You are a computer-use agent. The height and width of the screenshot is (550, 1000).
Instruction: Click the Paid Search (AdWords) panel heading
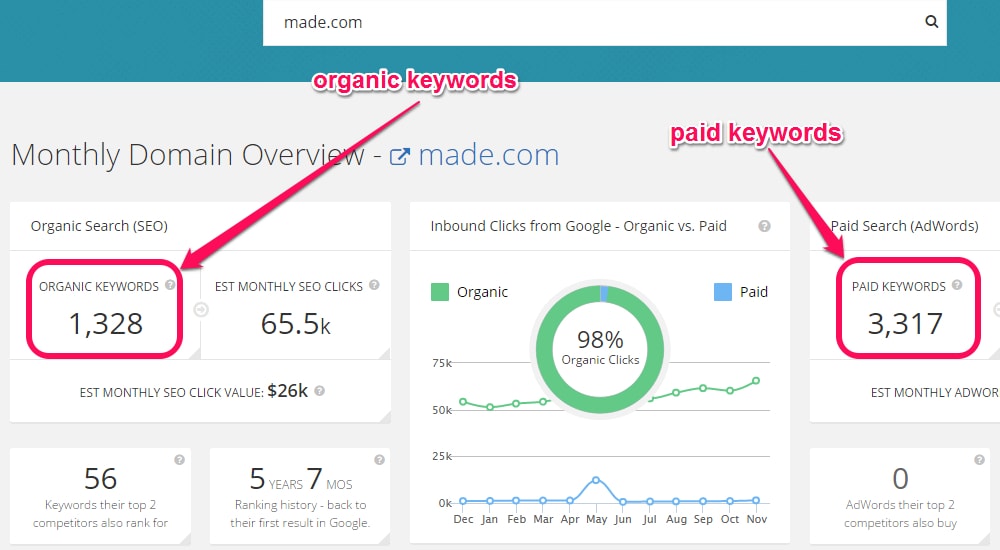tap(904, 226)
